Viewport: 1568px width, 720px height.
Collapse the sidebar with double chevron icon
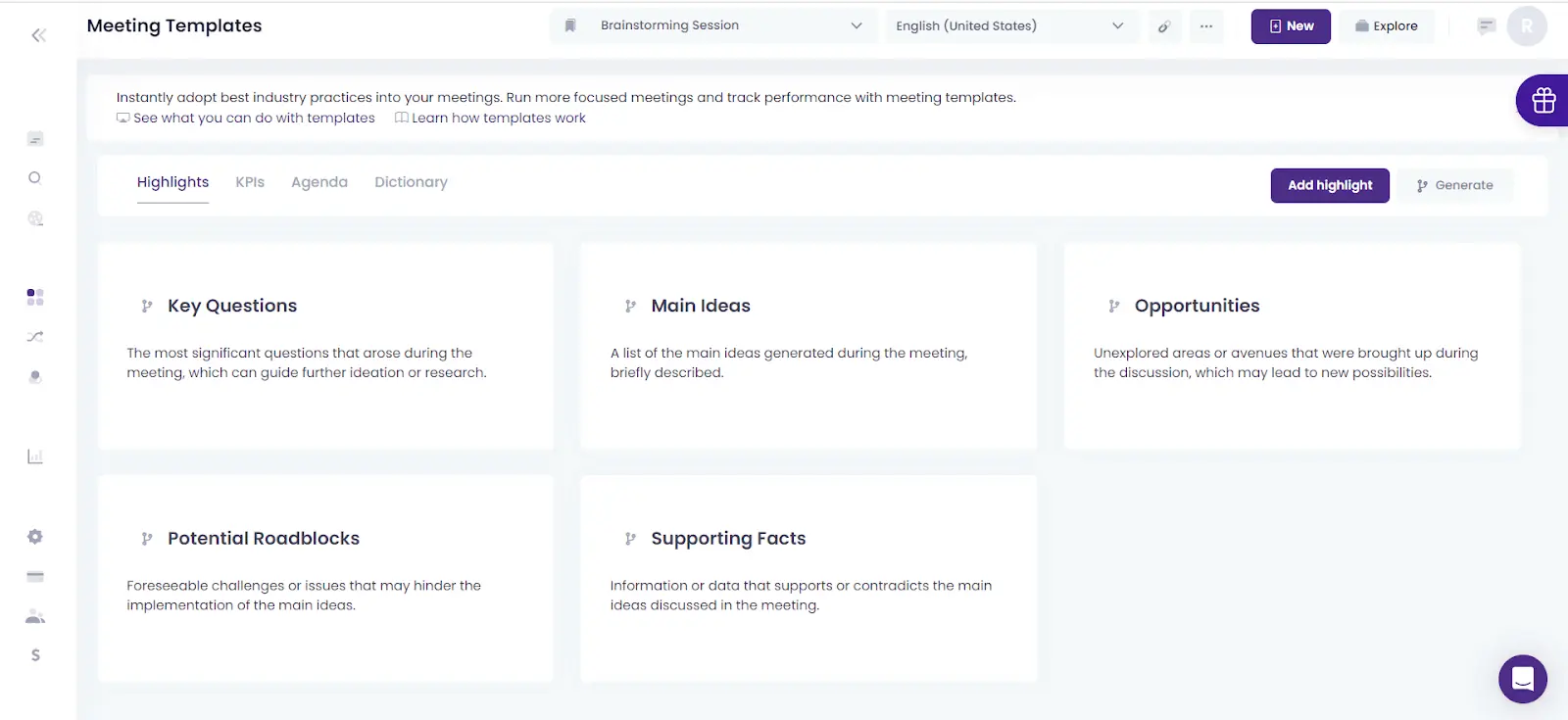pos(38,35)
